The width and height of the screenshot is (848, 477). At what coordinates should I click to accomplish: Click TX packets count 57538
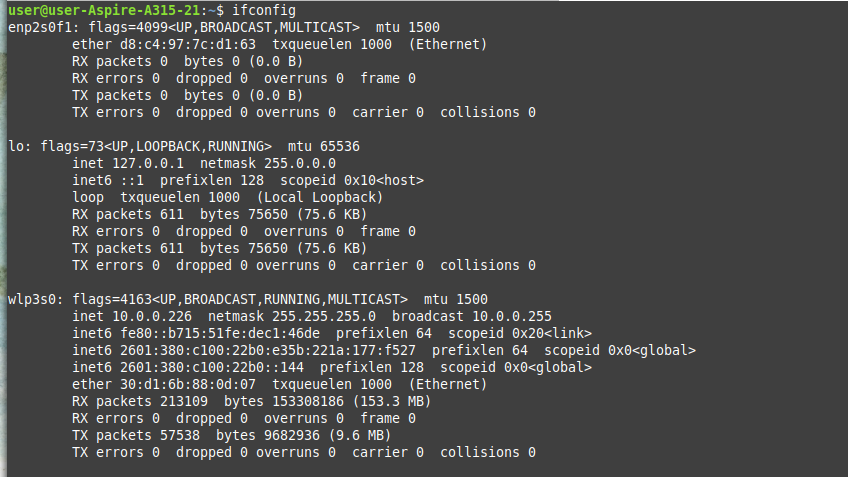(180, 435)
